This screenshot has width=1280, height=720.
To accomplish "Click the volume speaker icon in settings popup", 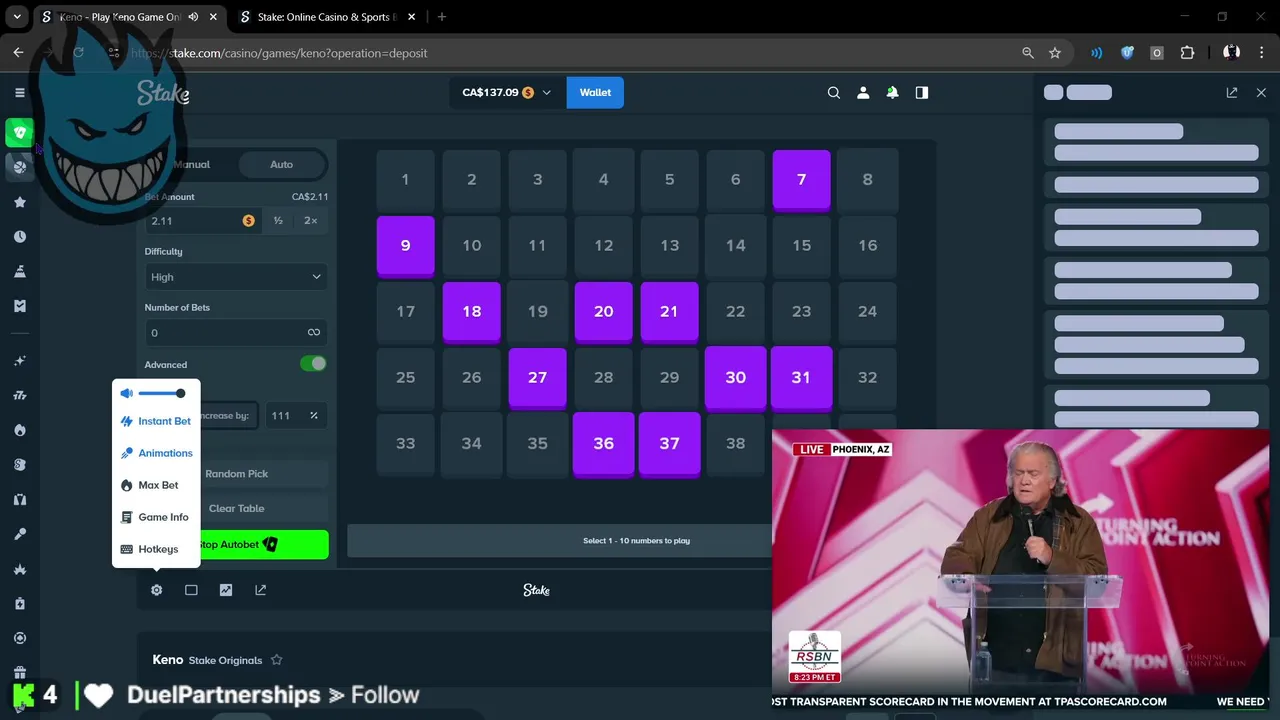I will 127,393.
